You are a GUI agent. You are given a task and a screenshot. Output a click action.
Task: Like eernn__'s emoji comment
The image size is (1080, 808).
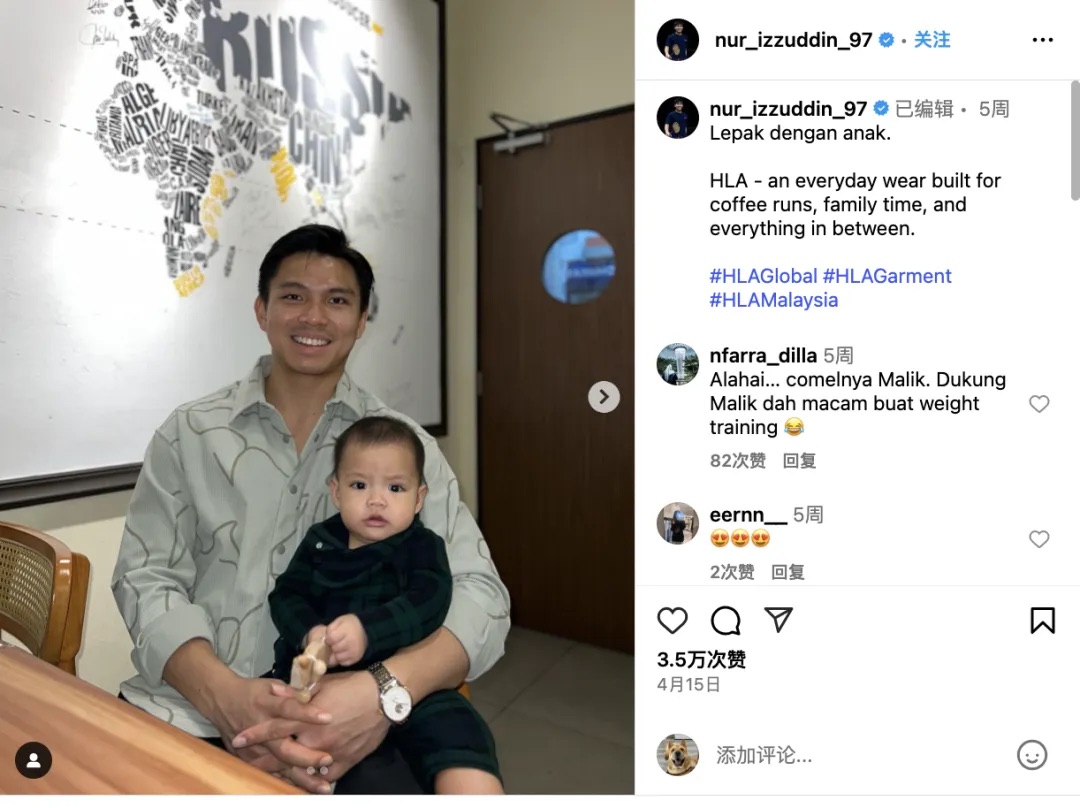[x=1039, y=539]
